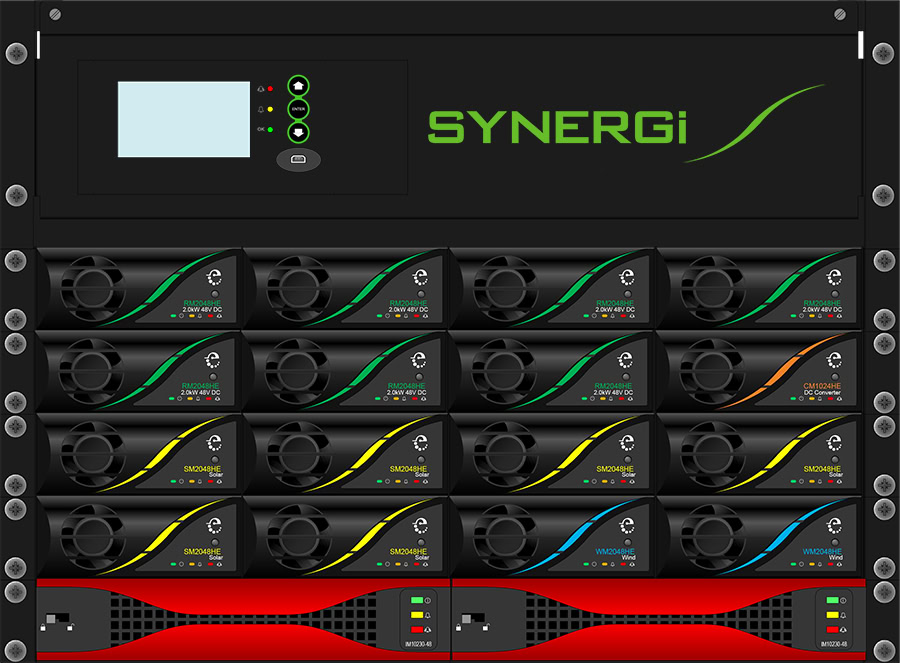Click the red alarm LED on the controller
Screen dimensions: 900x663
(x=270, y=89)
